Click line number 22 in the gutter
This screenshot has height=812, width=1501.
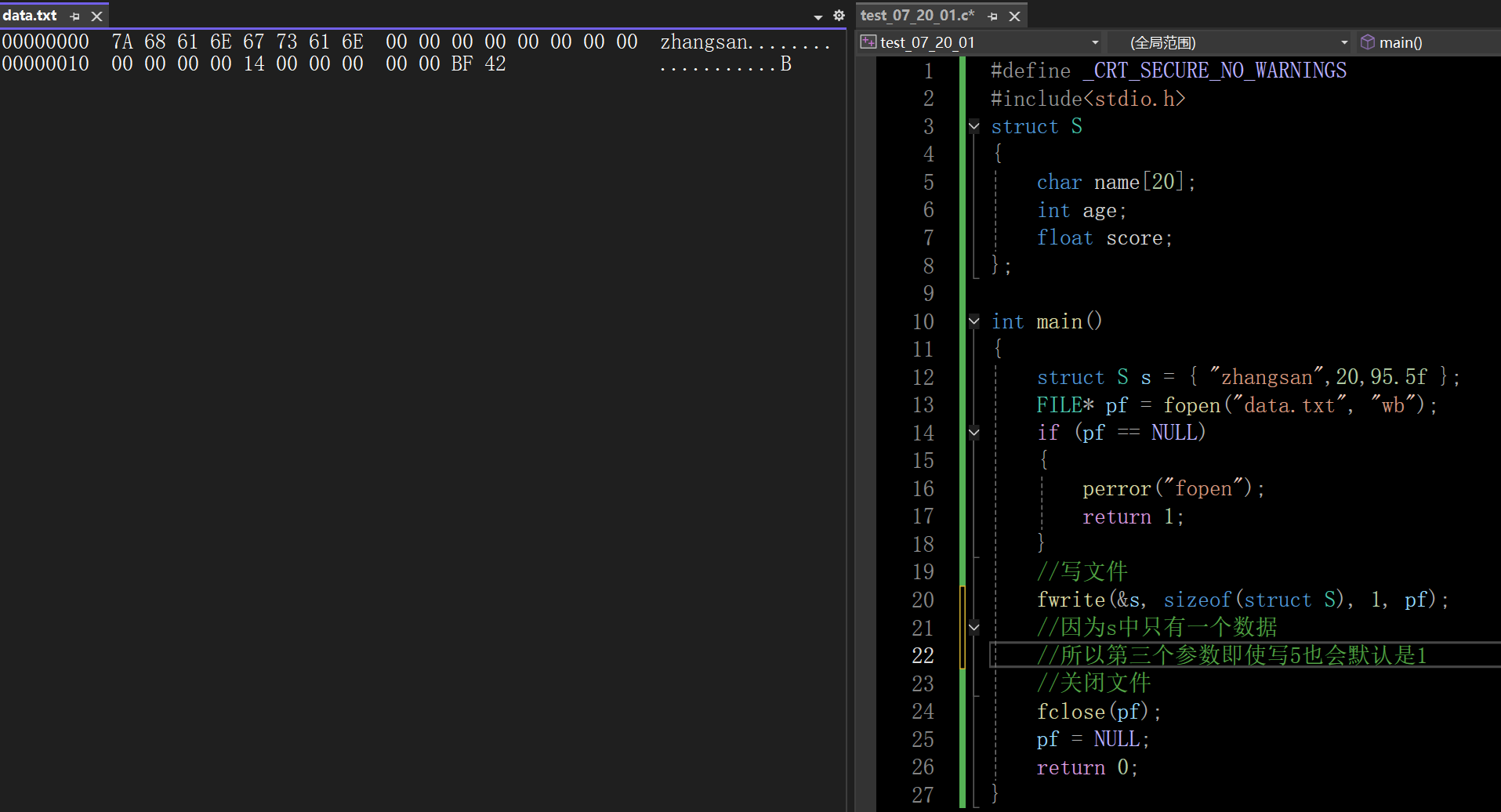point(923,656)
